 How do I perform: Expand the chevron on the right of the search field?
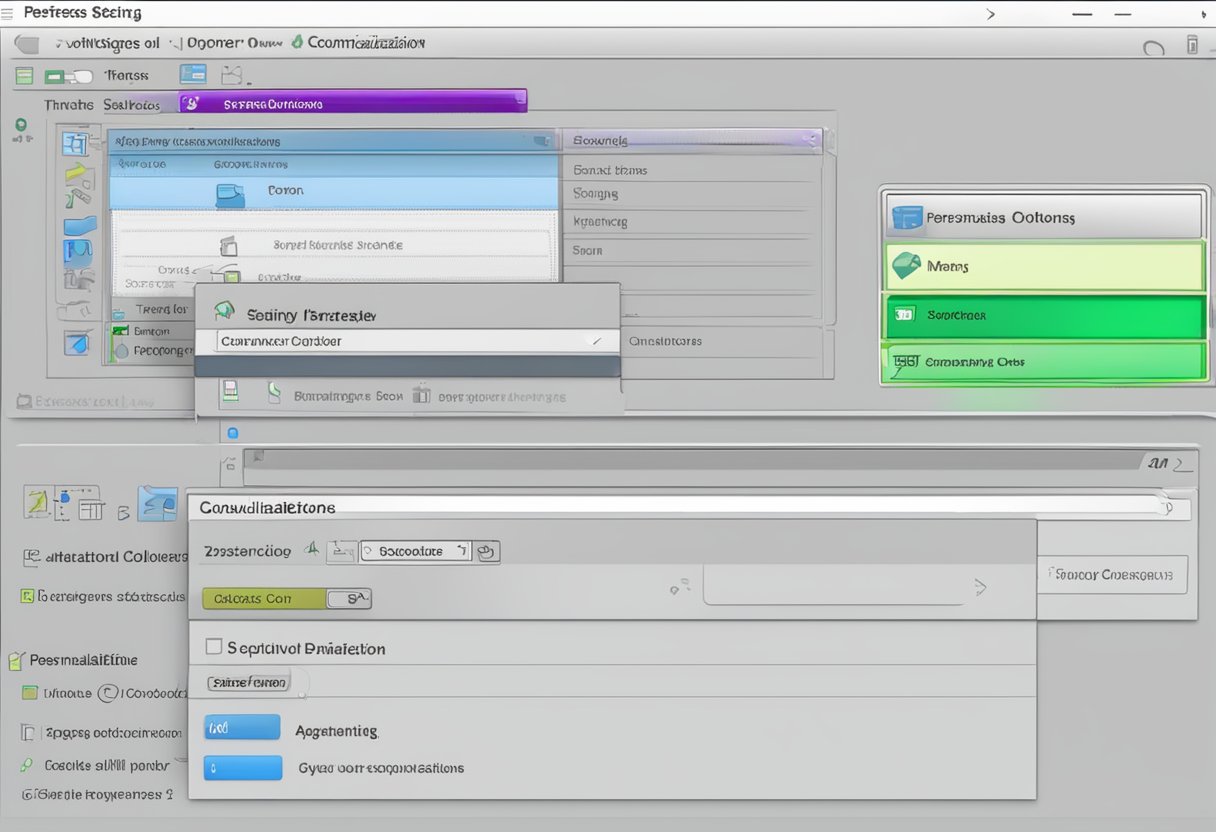click(980, 588)
